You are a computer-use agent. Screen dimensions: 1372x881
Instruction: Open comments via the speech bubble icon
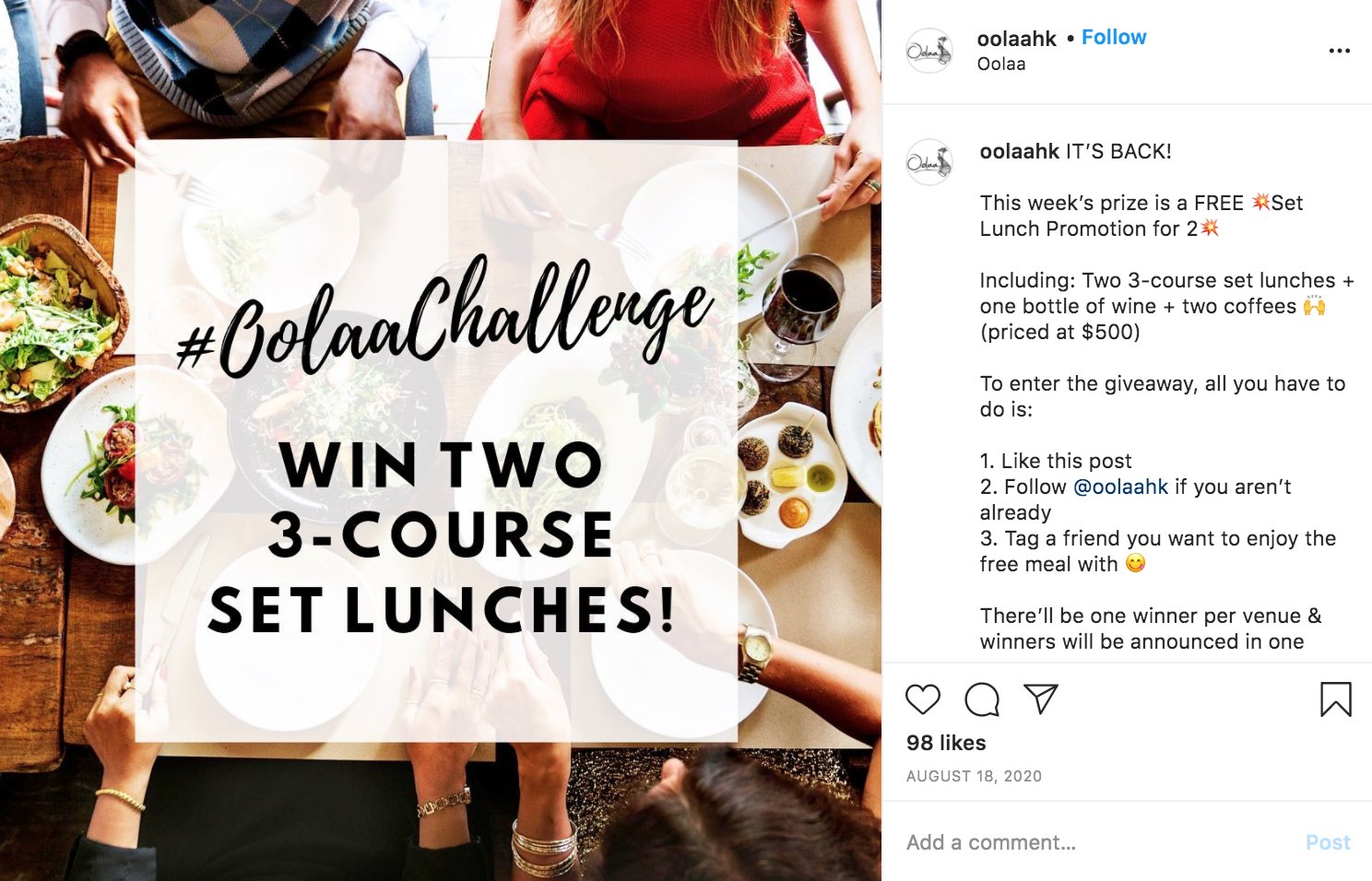pos(982,699)
